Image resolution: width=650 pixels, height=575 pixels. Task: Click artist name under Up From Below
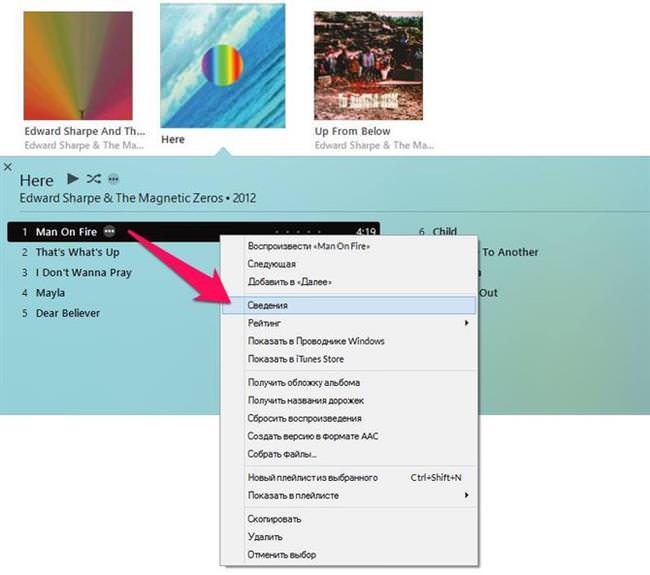(374, 146)
